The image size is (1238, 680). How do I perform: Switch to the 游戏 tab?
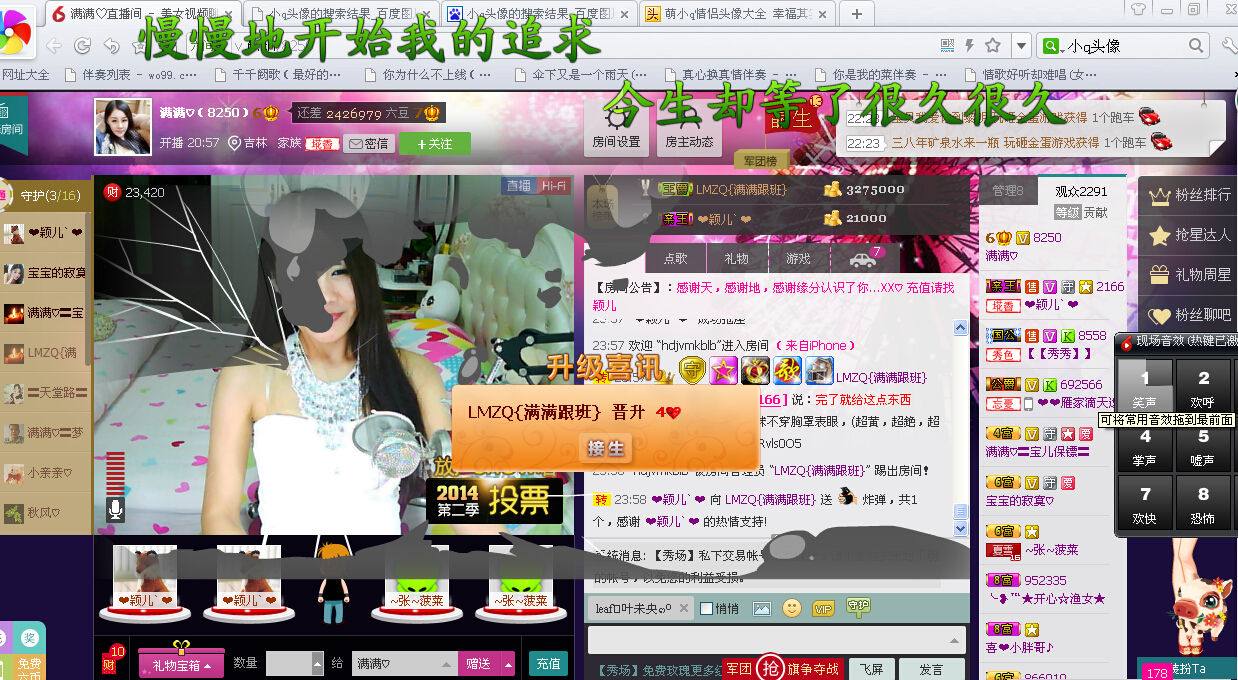(798, 259)
